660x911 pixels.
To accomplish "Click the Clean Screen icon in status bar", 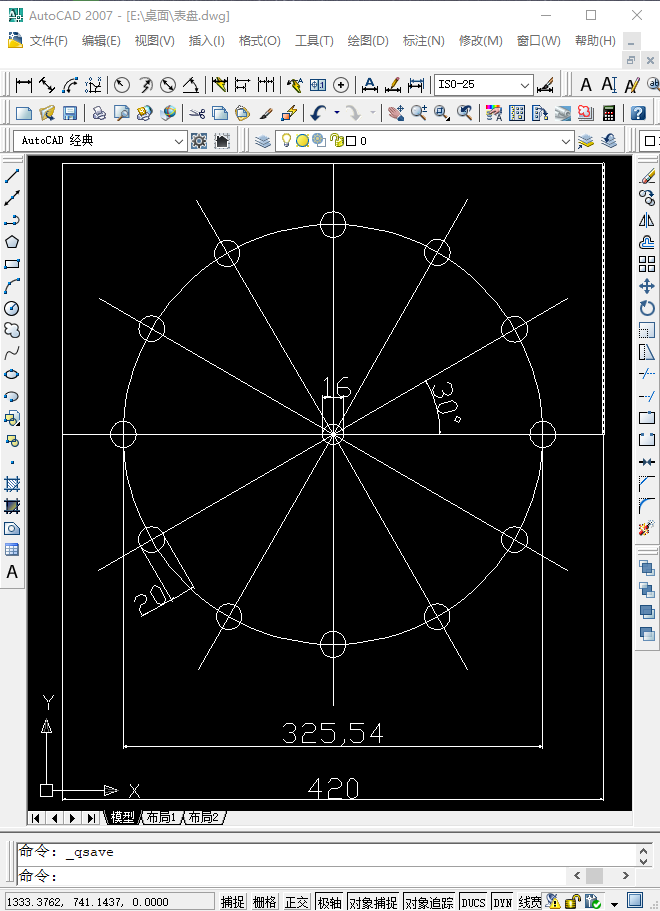I will tap(636, 901).
